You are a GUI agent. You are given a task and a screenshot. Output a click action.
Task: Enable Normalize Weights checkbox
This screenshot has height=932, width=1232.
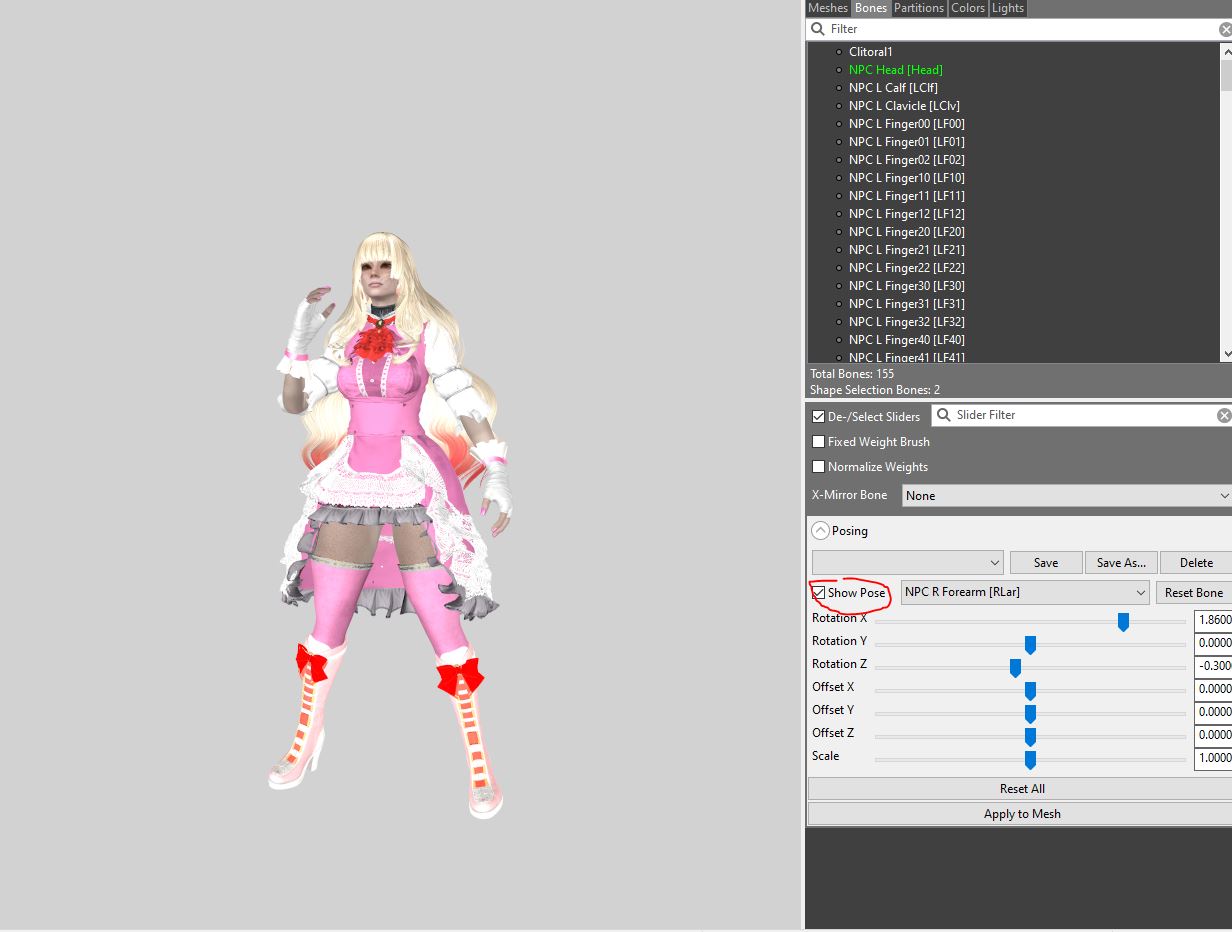[x=819, y=466]
